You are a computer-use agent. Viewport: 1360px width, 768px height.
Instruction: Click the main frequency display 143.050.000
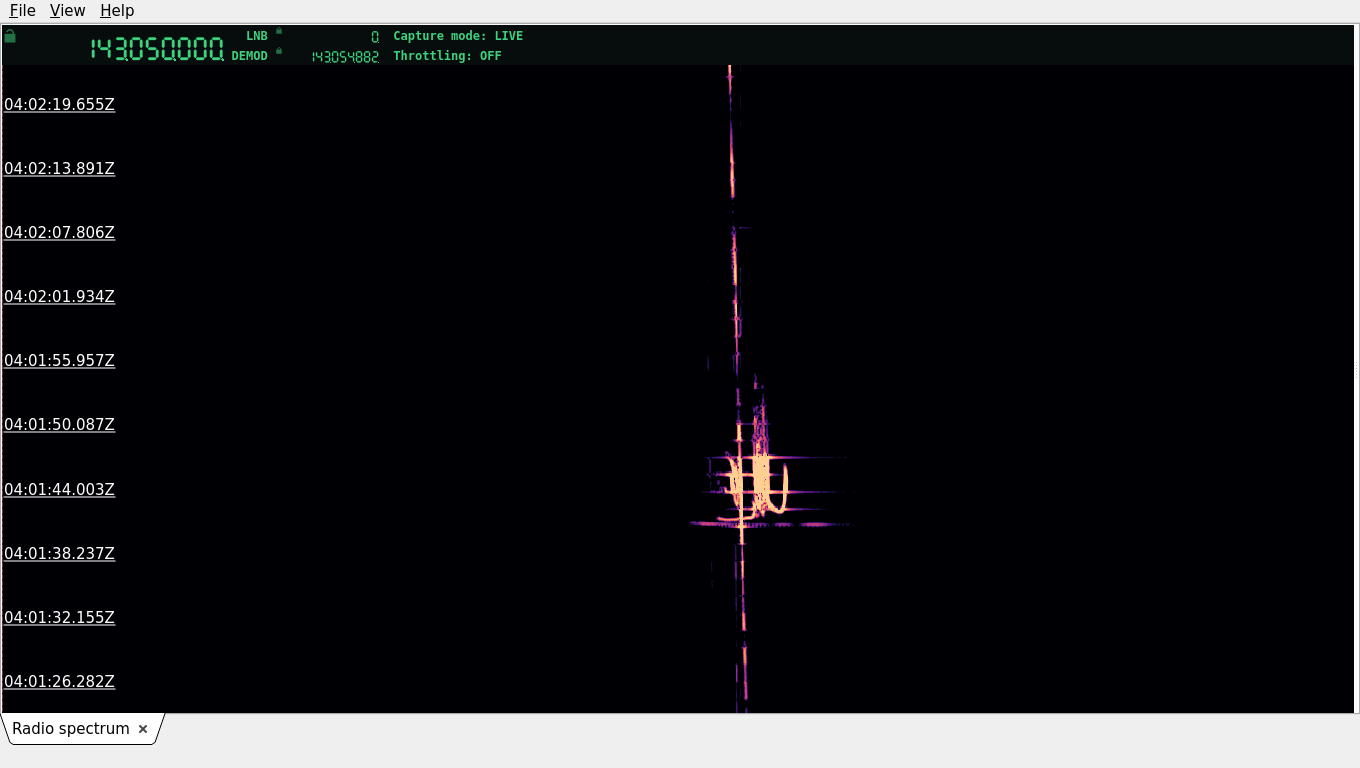pos(157,49)
